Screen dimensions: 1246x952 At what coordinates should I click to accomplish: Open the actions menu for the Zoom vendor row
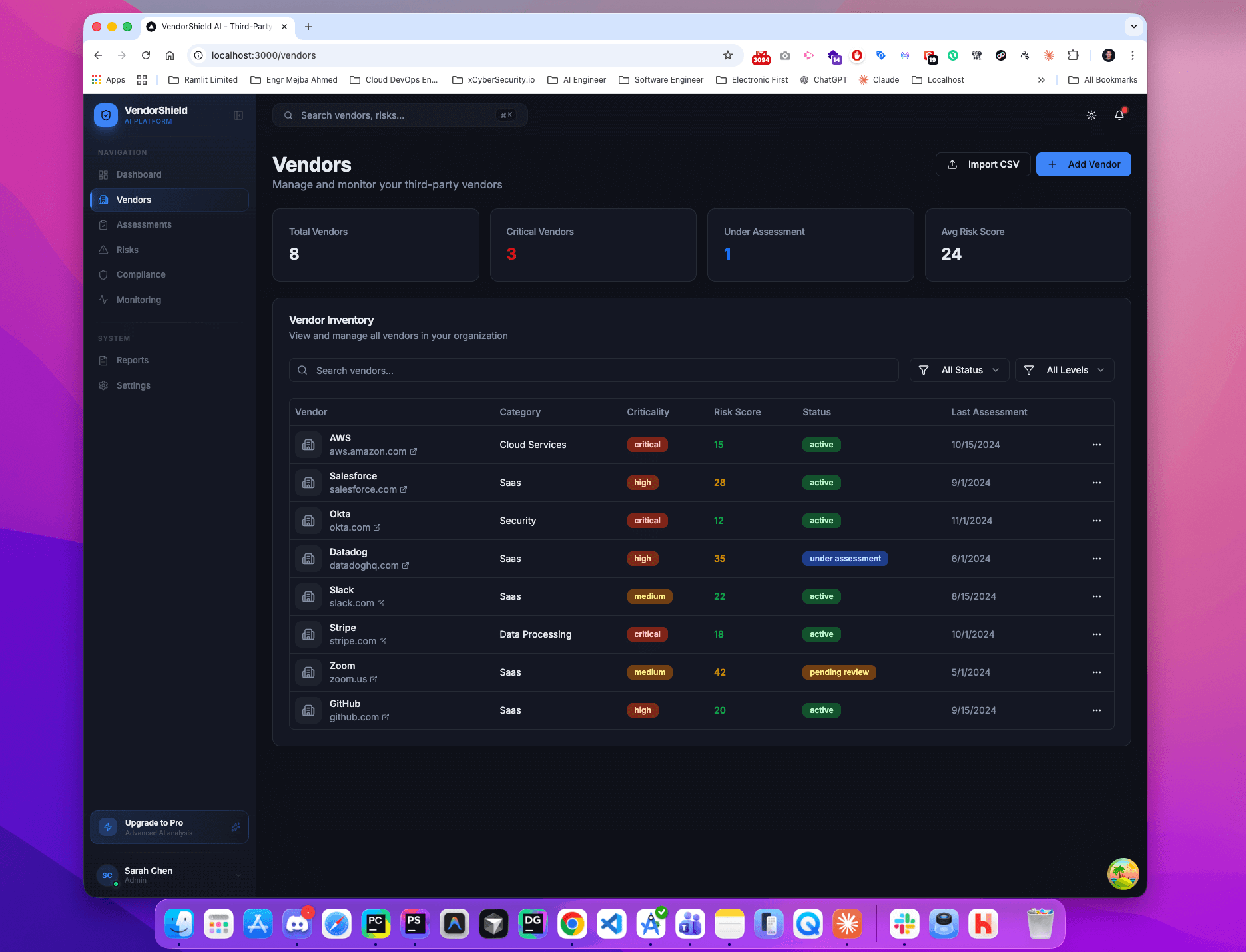pyautogui.click(x=1096, y=672)
